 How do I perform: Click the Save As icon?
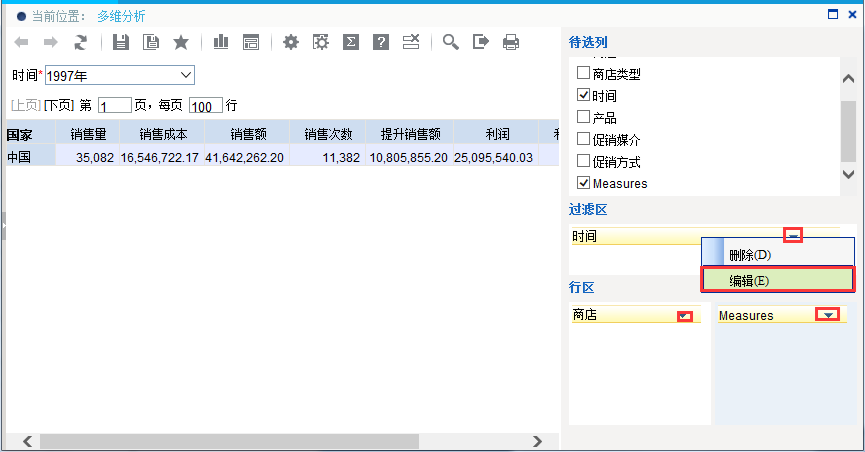(151, 42)
